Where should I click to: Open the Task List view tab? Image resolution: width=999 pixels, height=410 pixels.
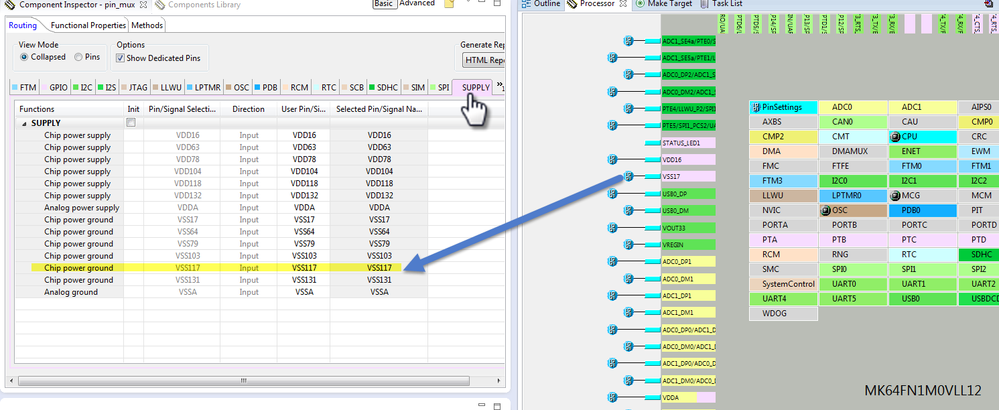[x=721, y=4]
